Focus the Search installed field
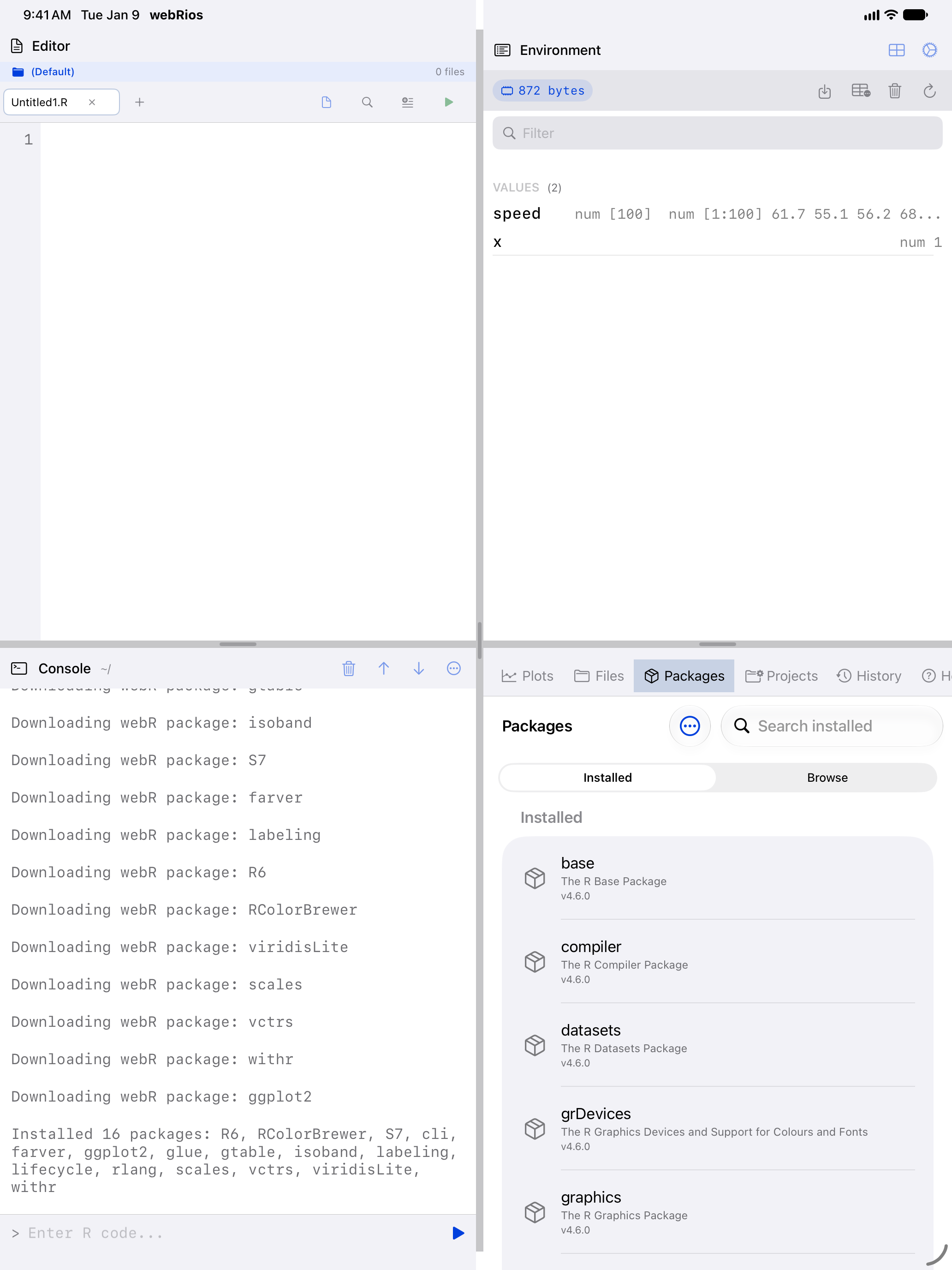This screenshot has height=1270, width=952. pyautogui.click(x=832, y=726)
